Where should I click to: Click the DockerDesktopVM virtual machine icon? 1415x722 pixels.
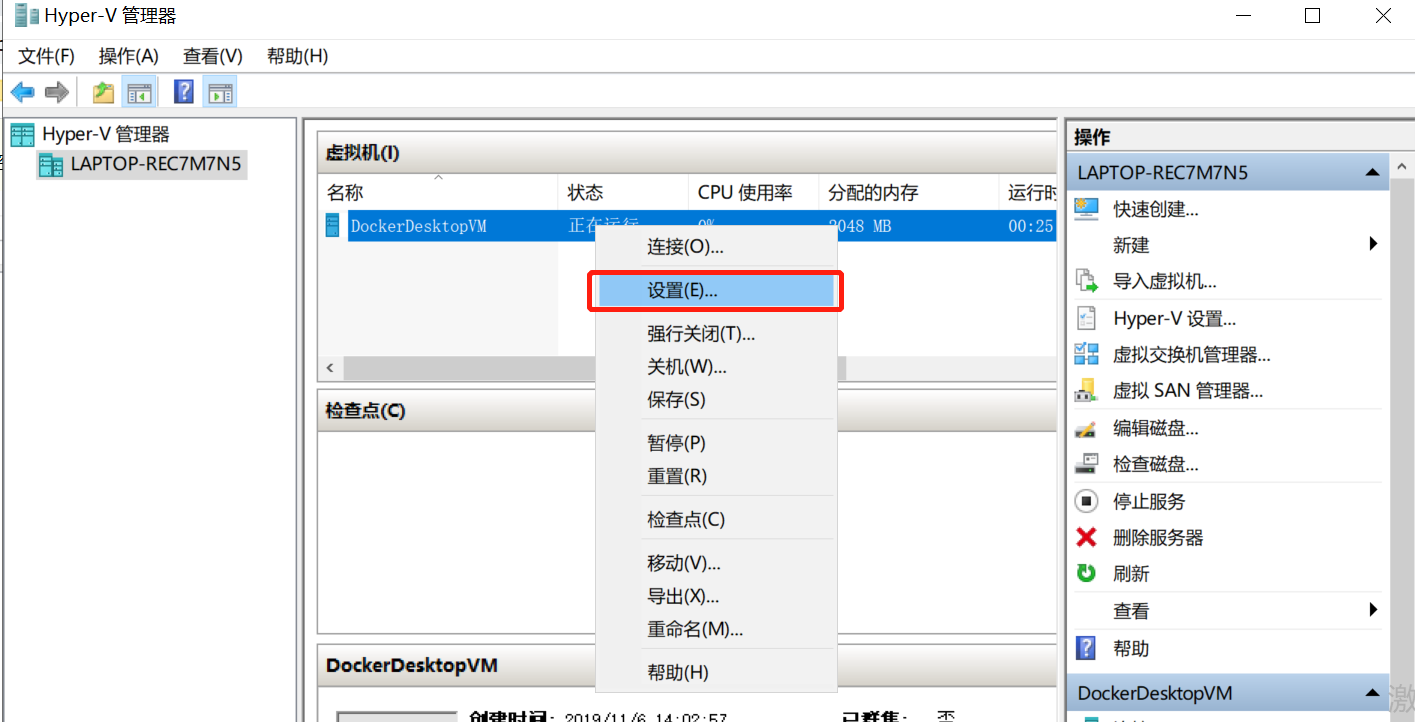333,226
